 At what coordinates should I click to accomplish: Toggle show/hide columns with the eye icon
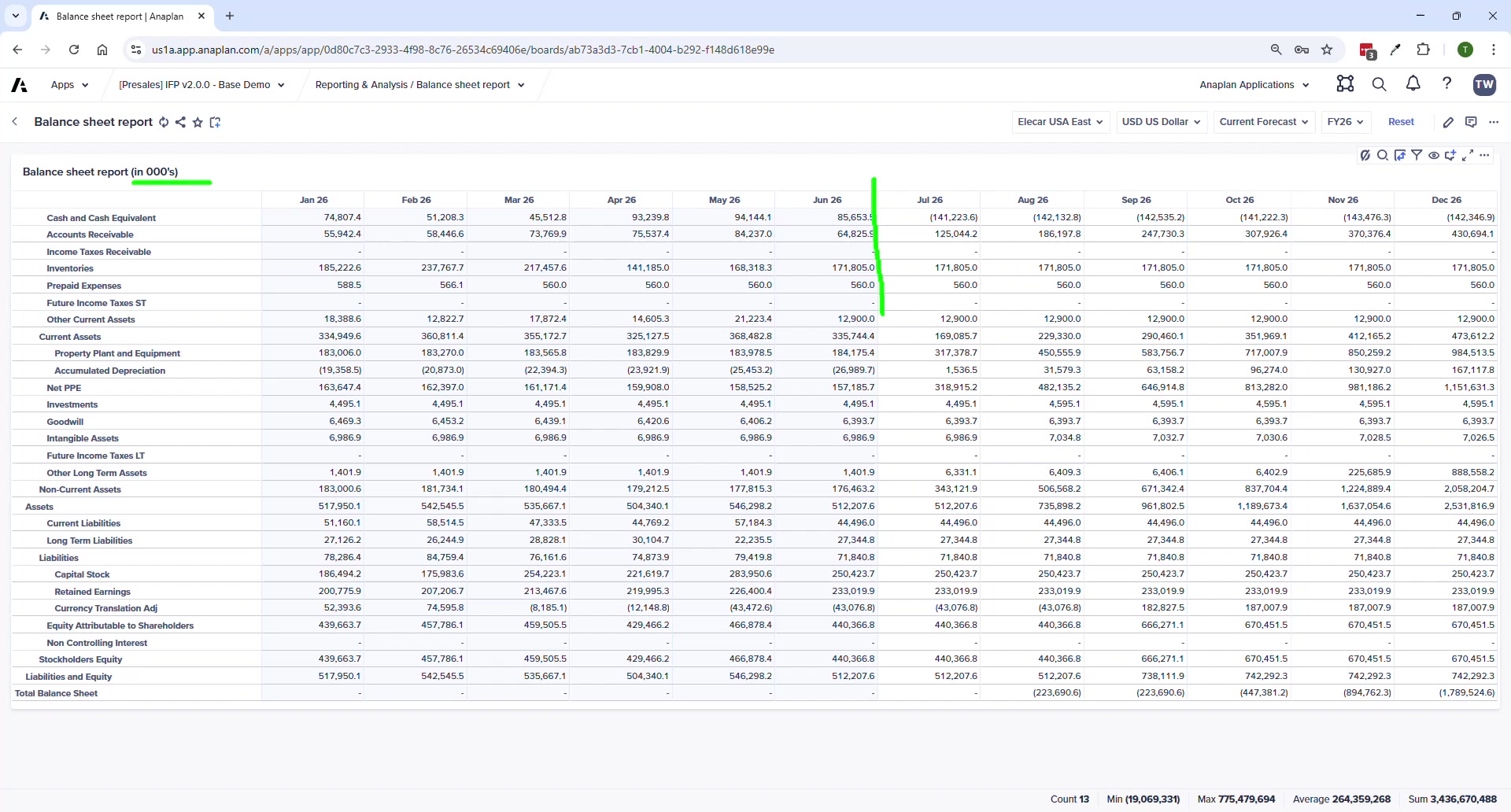1433,155
